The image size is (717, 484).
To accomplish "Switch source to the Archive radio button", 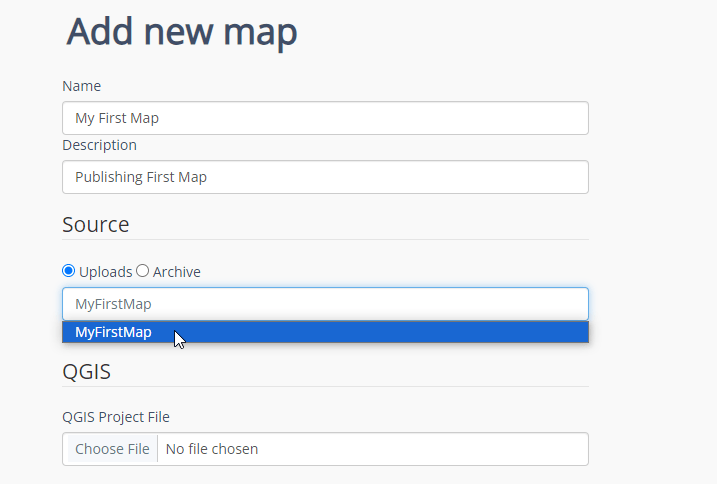I will (x=142, y=271).
